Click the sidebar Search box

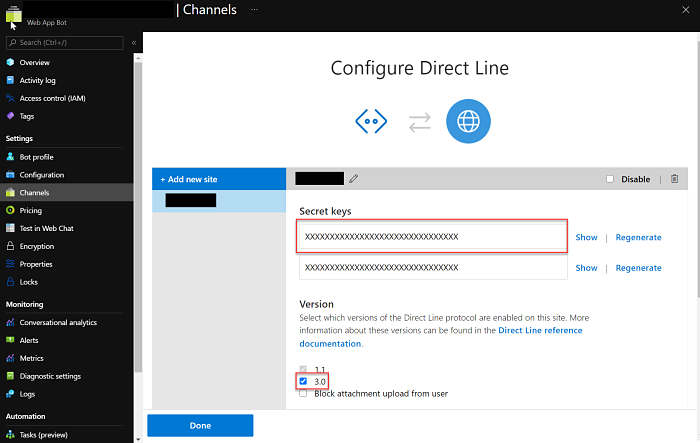pyautogui.click(x=65, y=42)
